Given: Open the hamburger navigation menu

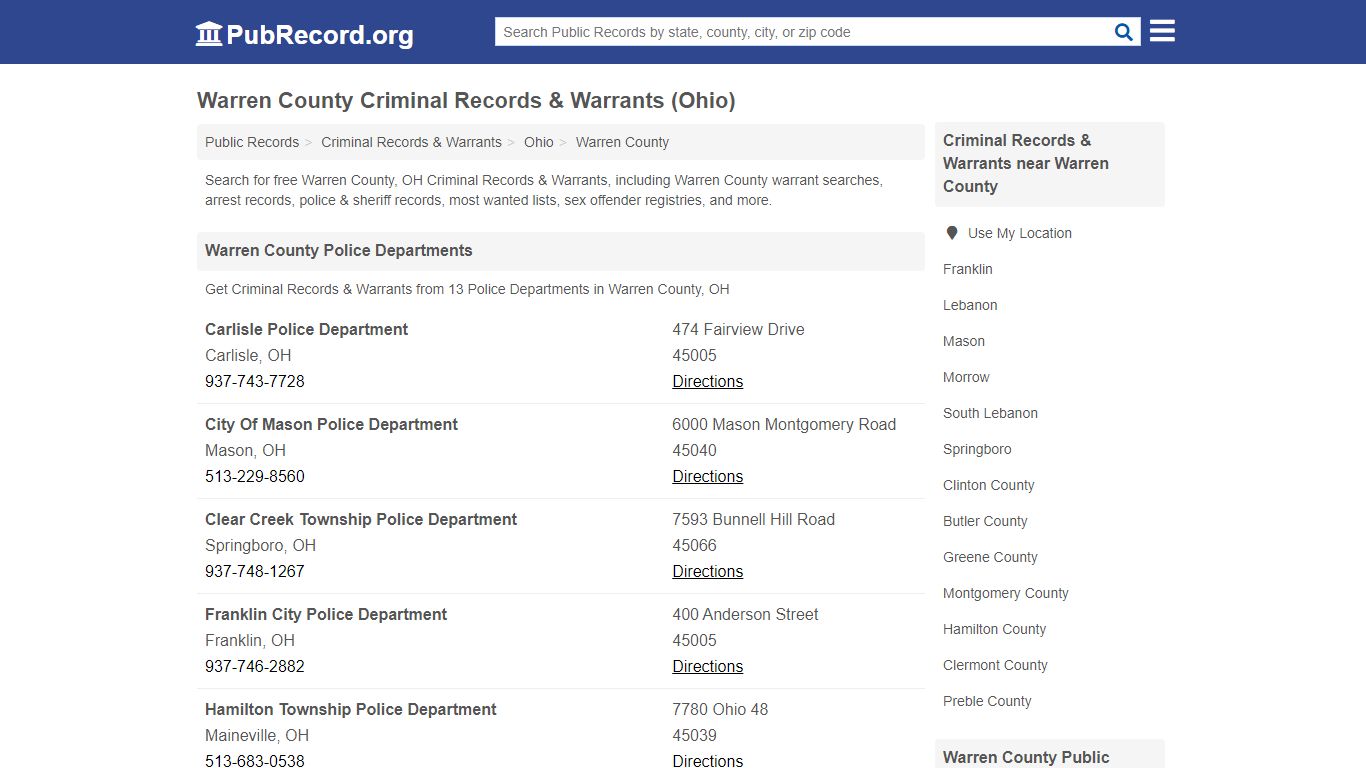Looking at the screenshot, I should pyautogui.click(x=1161, y=31).
